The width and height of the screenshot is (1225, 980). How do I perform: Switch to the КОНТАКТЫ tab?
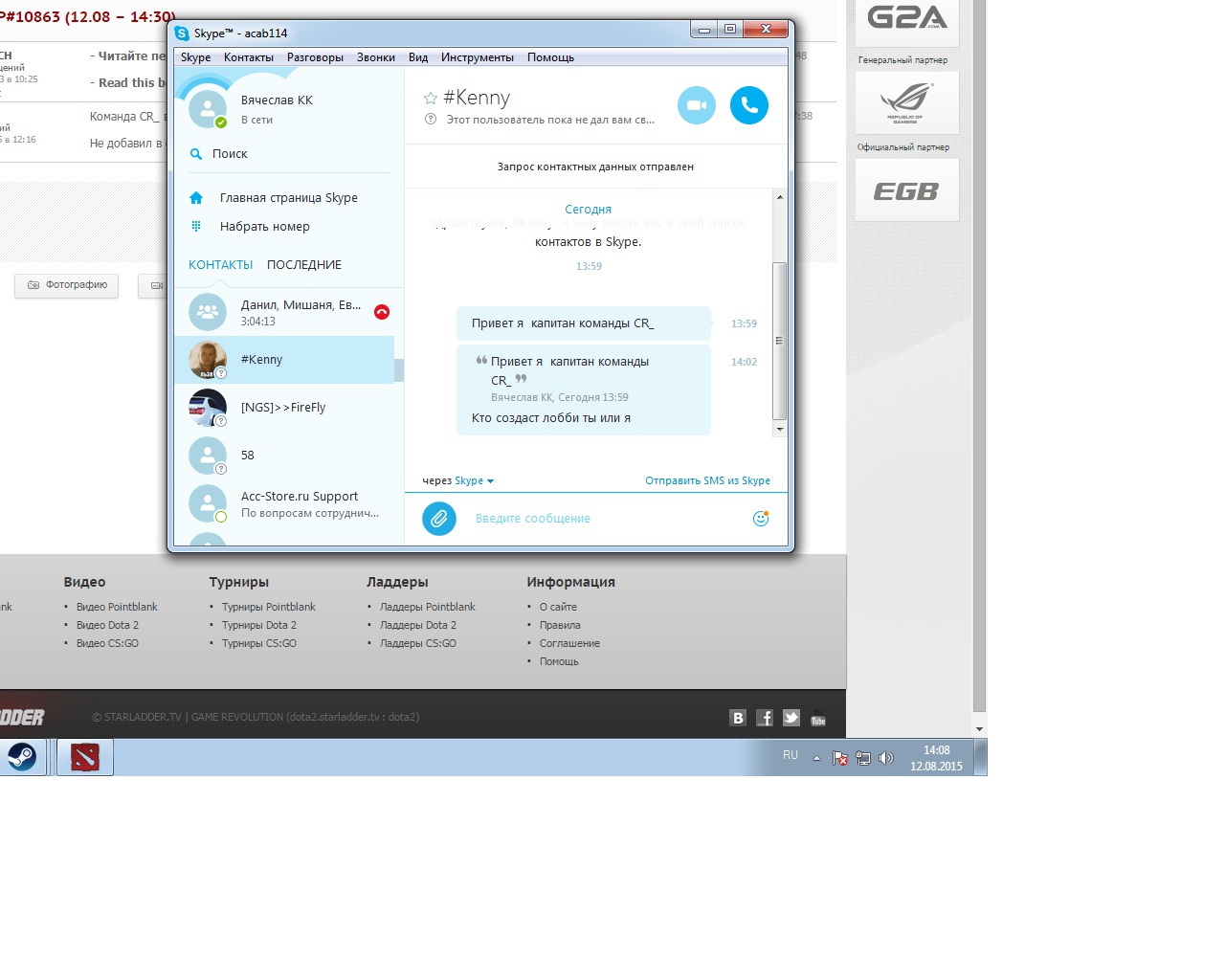221,265
